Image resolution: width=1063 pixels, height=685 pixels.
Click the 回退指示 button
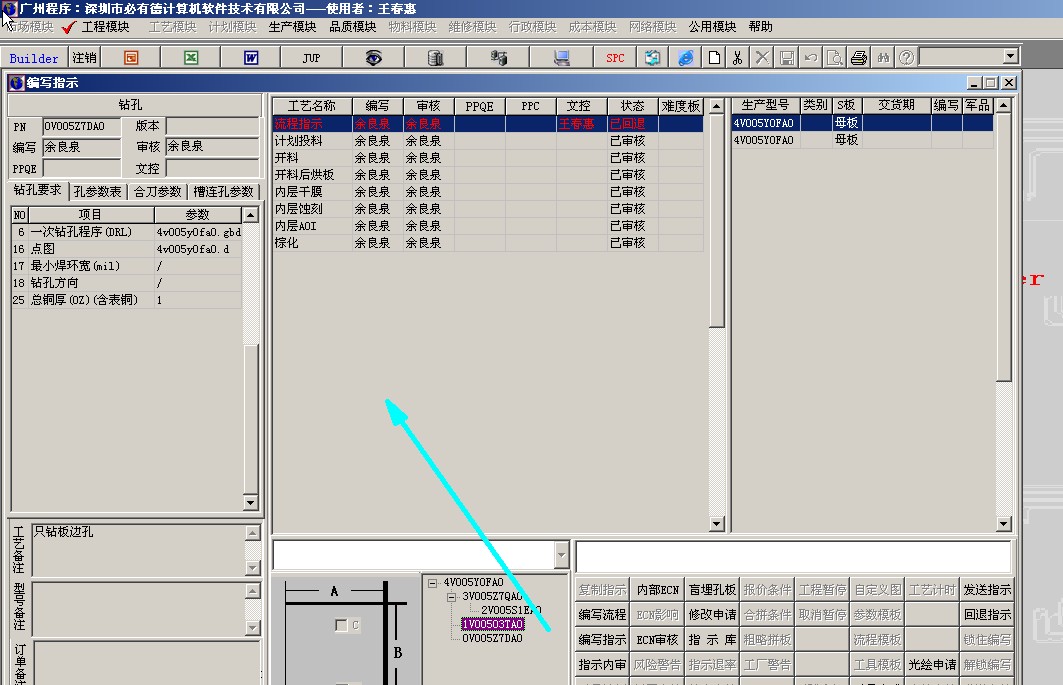[987, 615]
